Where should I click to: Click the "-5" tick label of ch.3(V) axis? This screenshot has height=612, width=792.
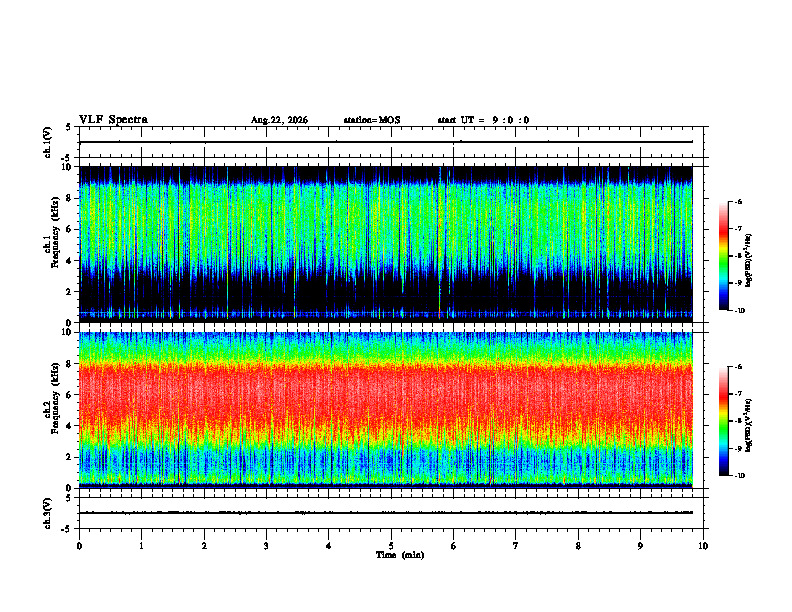pyautogui.click(x=66, y=529)
